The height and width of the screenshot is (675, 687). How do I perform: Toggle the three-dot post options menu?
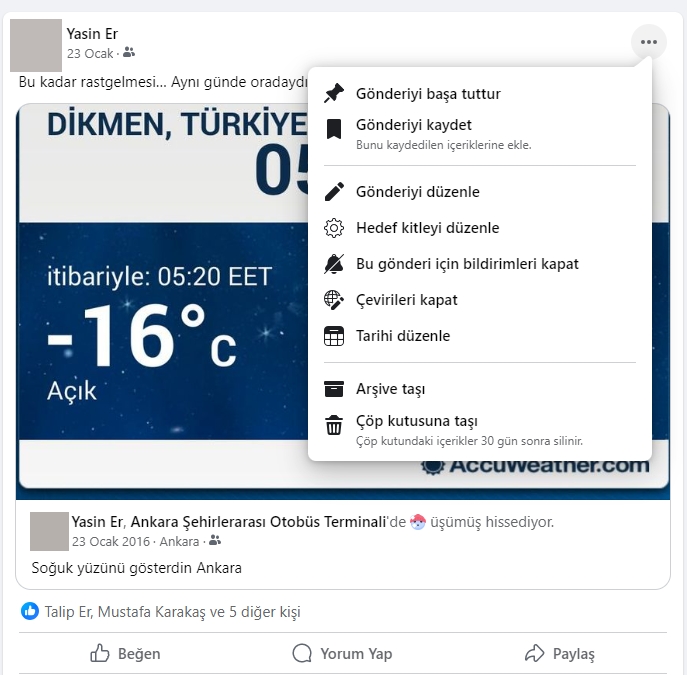pyautogui.click(x=648, y=42)
